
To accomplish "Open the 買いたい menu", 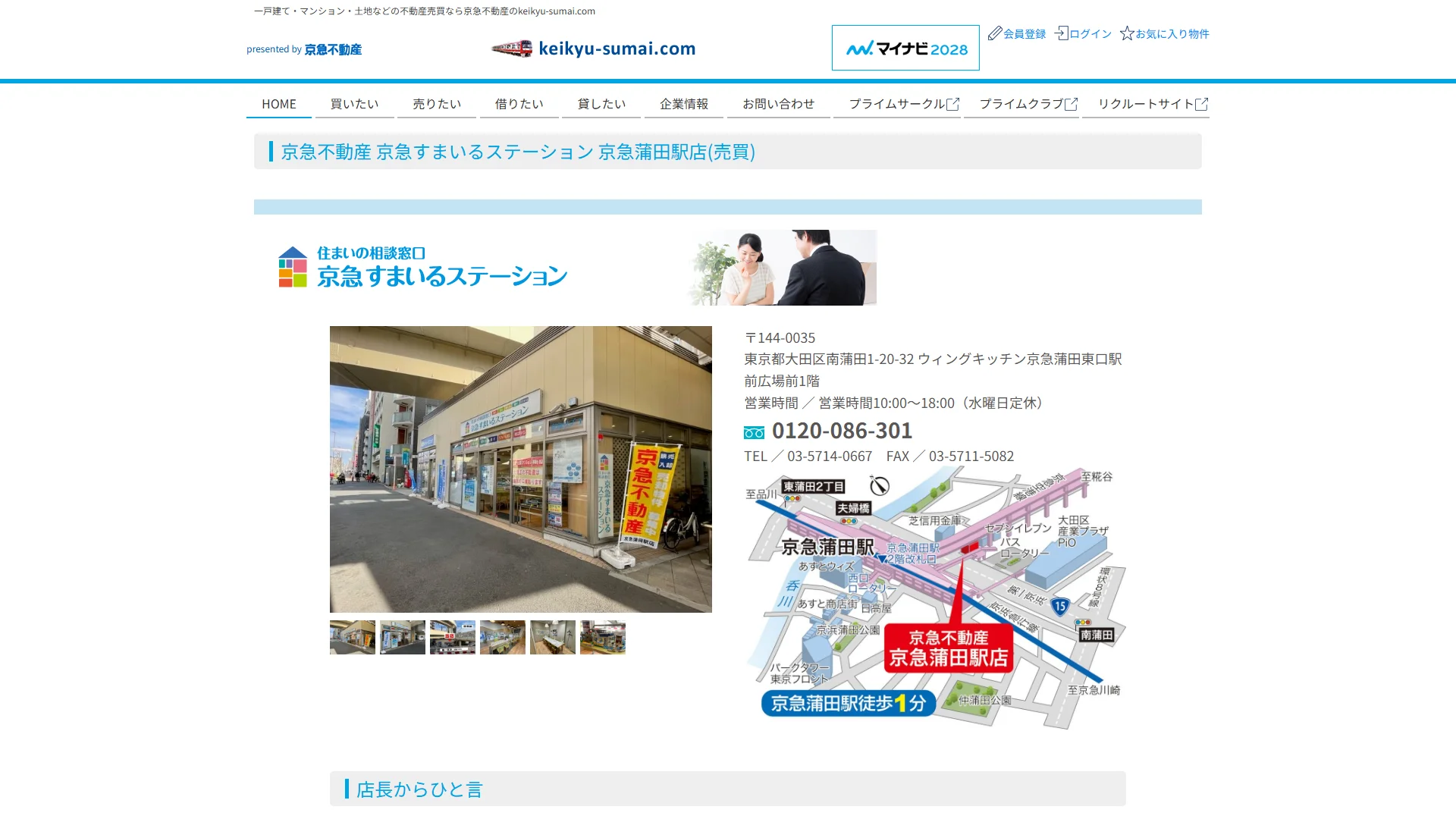I will (x=354, y=104).
